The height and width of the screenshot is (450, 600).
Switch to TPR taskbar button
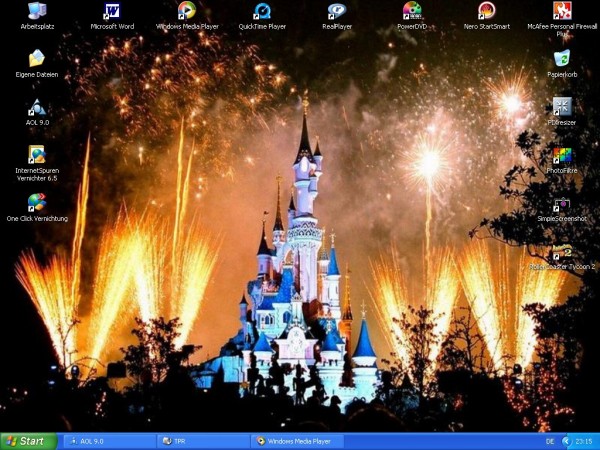(203, 441)
